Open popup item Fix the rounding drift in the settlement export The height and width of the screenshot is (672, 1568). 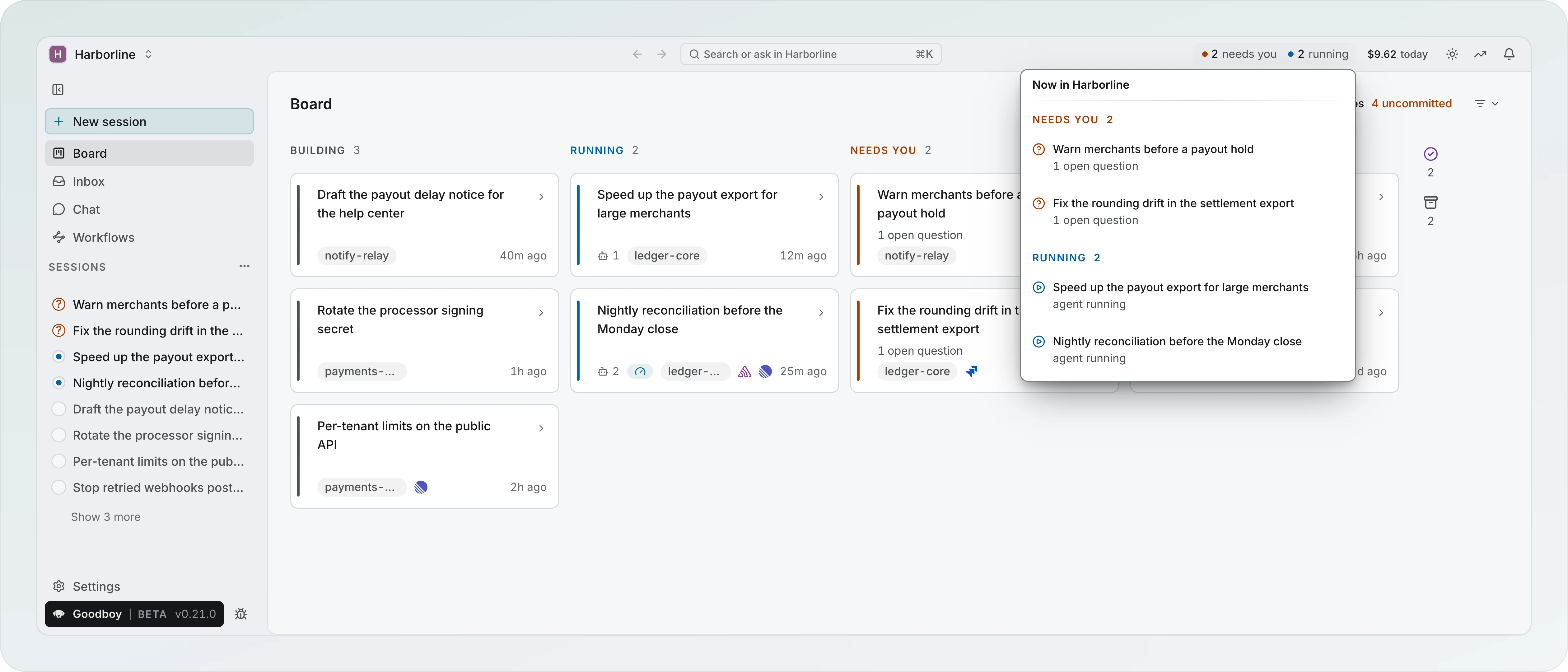coord(1188,211)
